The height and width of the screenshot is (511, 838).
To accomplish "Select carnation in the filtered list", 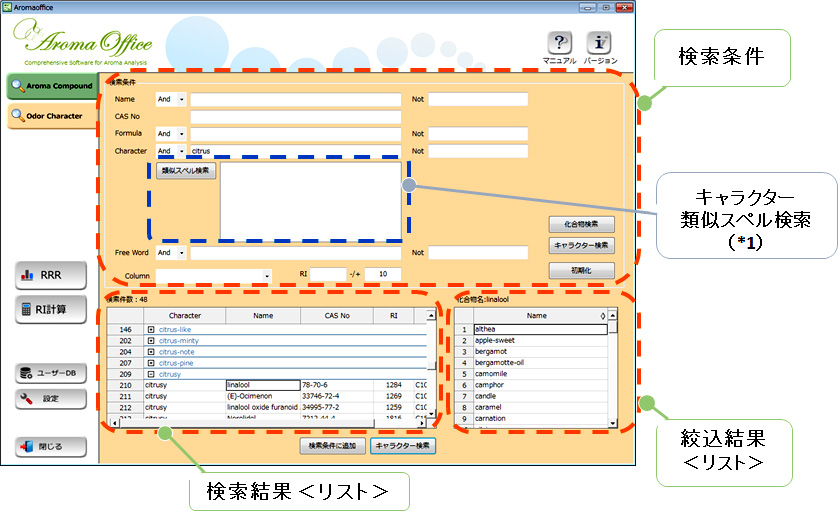I will [540, 419].
